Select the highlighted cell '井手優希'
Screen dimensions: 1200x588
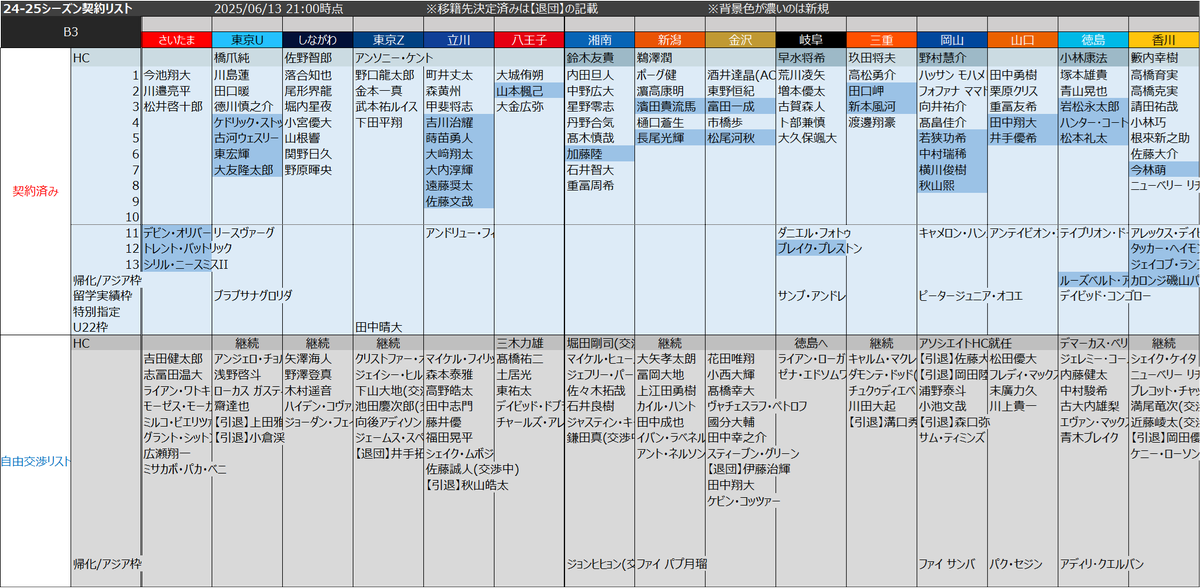point(1022,138)
